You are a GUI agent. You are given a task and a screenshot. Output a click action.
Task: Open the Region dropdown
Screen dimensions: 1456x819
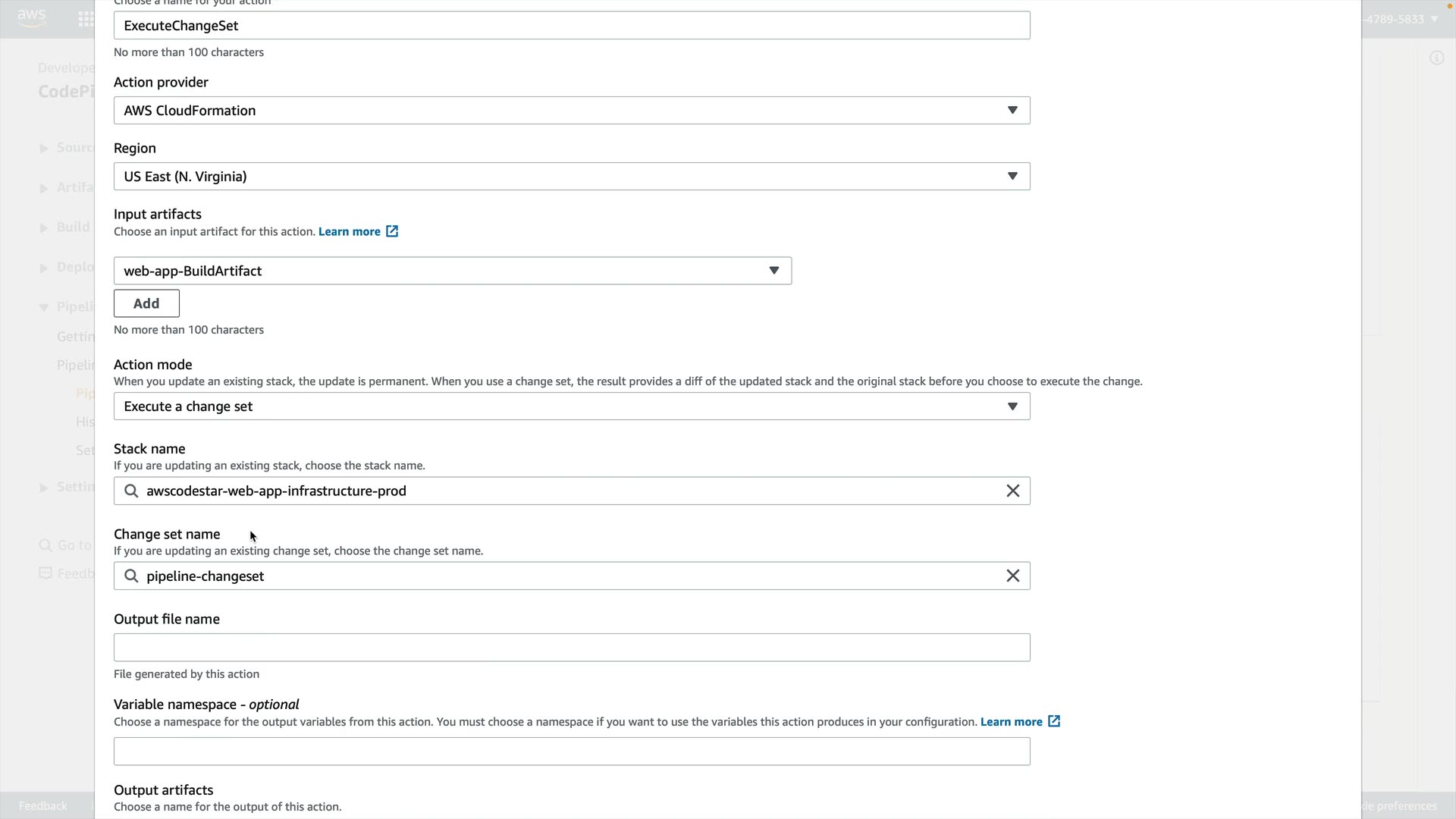pyautogui.click(x=571, y=177)
